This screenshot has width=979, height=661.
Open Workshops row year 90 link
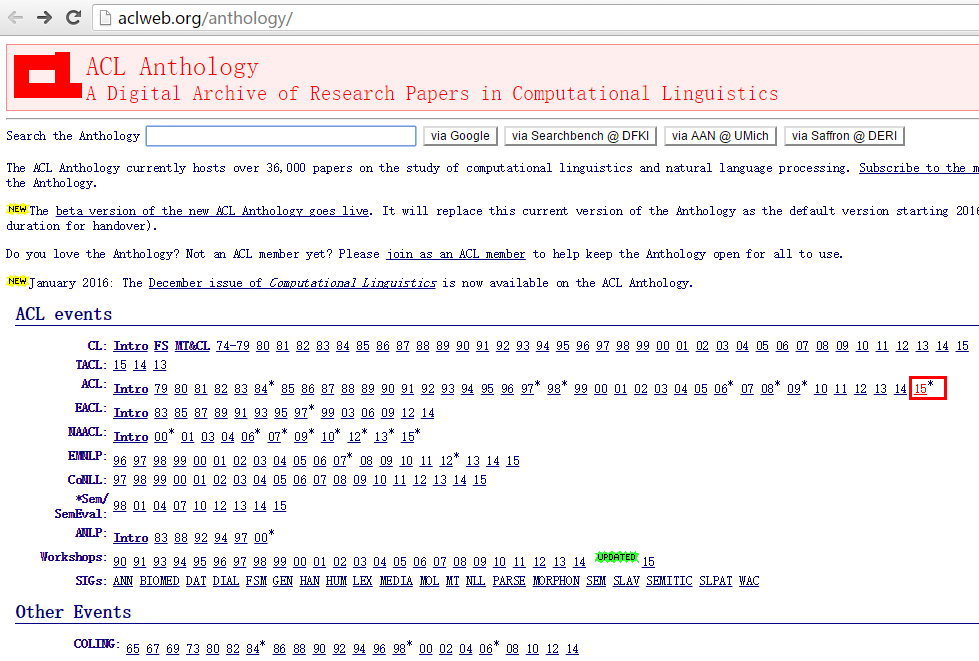[120, 562]
